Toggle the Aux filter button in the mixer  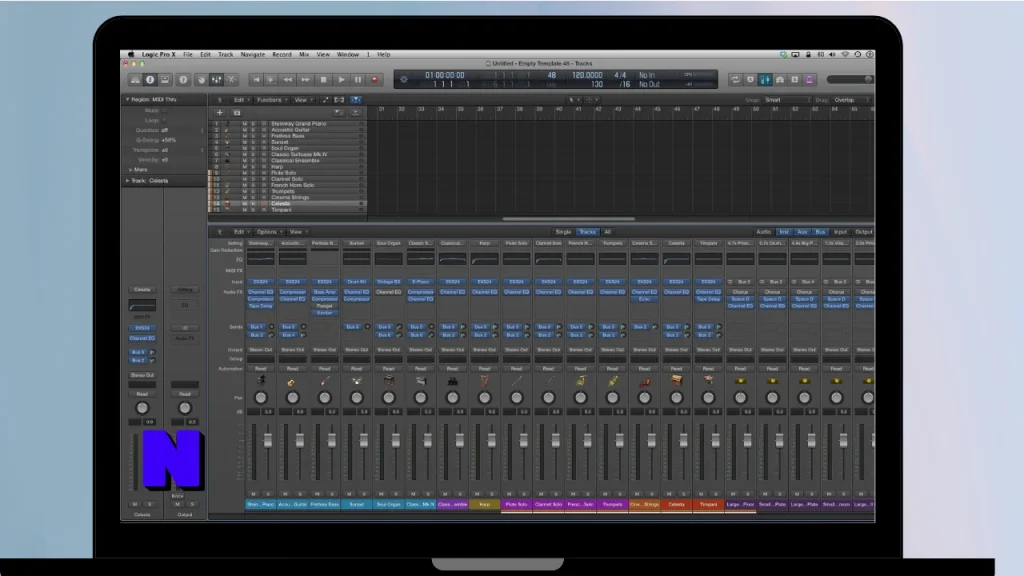pyautogui.click(x=802, y=232)
